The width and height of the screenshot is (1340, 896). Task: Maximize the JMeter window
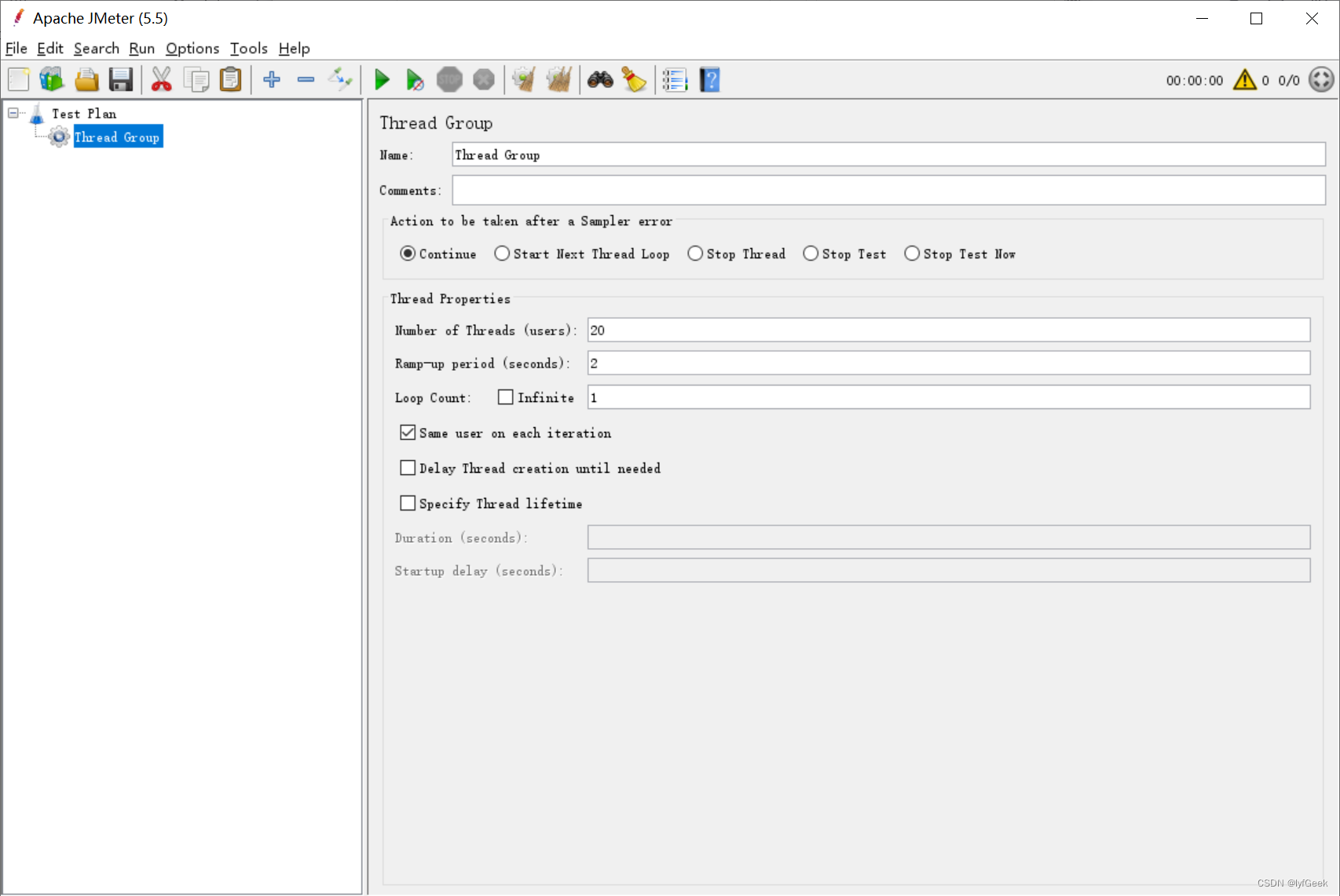tap(1256, 18)
